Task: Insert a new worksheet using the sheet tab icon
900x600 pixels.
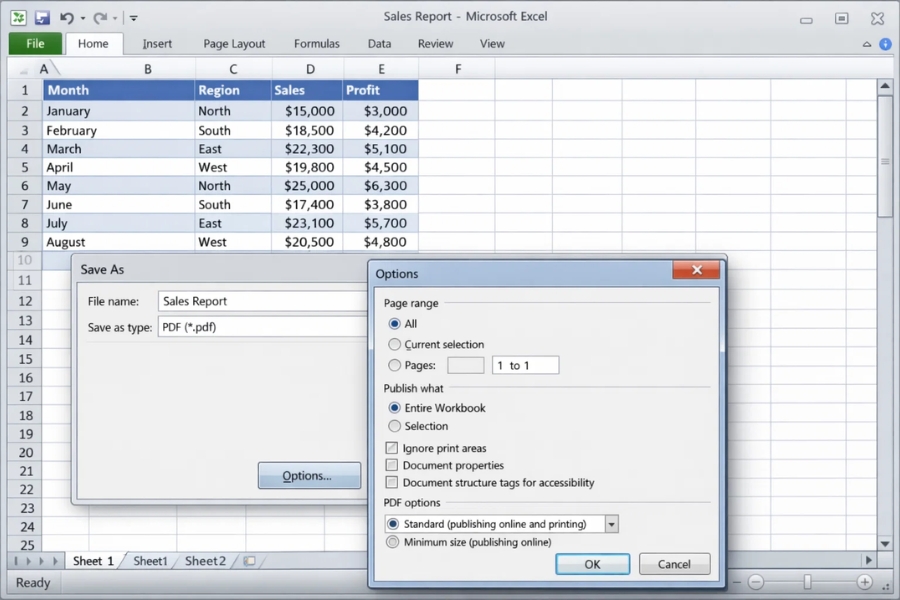Action: [x=250, y=561]
